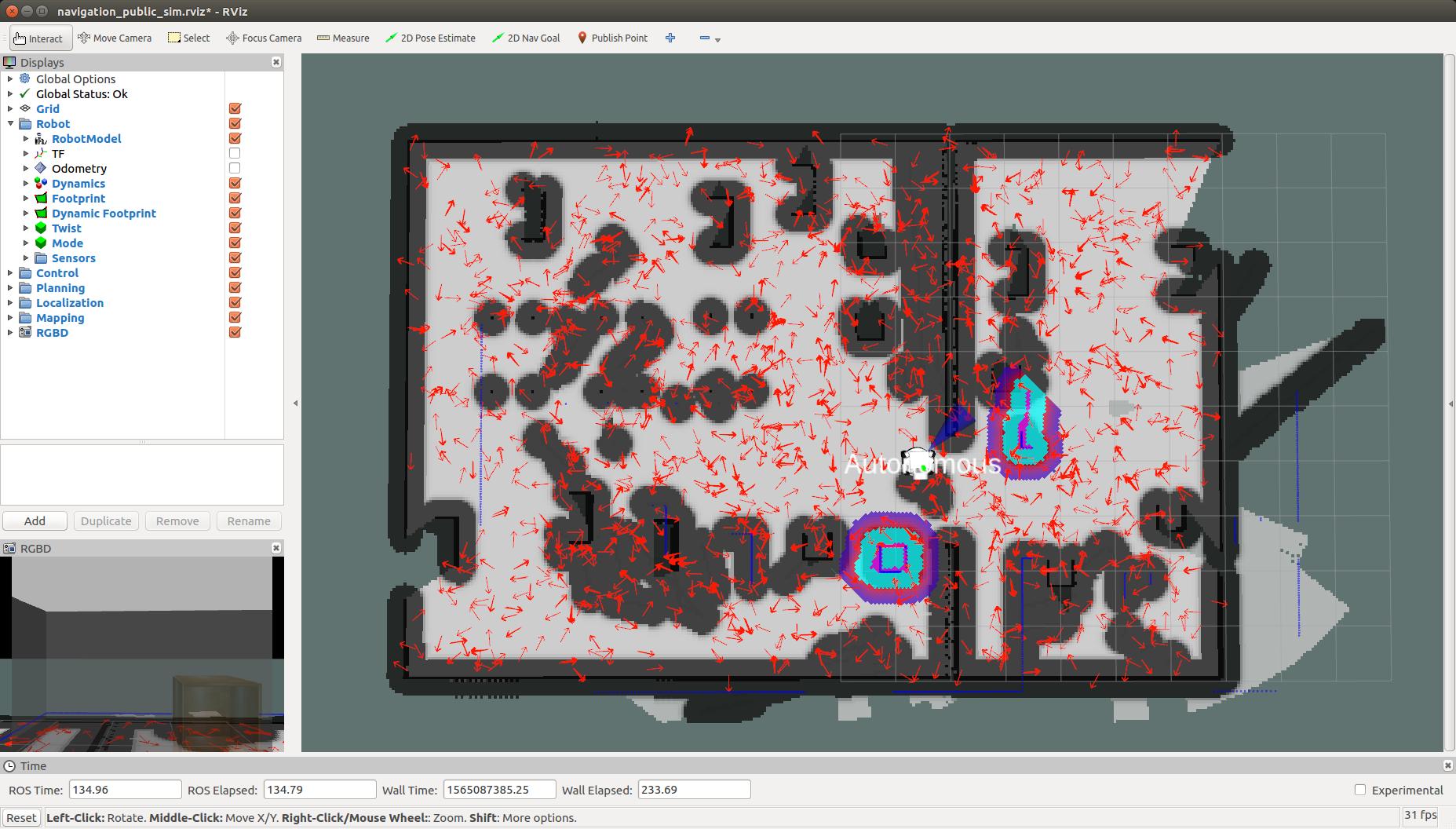Expand the Localization group

(10, 302)
